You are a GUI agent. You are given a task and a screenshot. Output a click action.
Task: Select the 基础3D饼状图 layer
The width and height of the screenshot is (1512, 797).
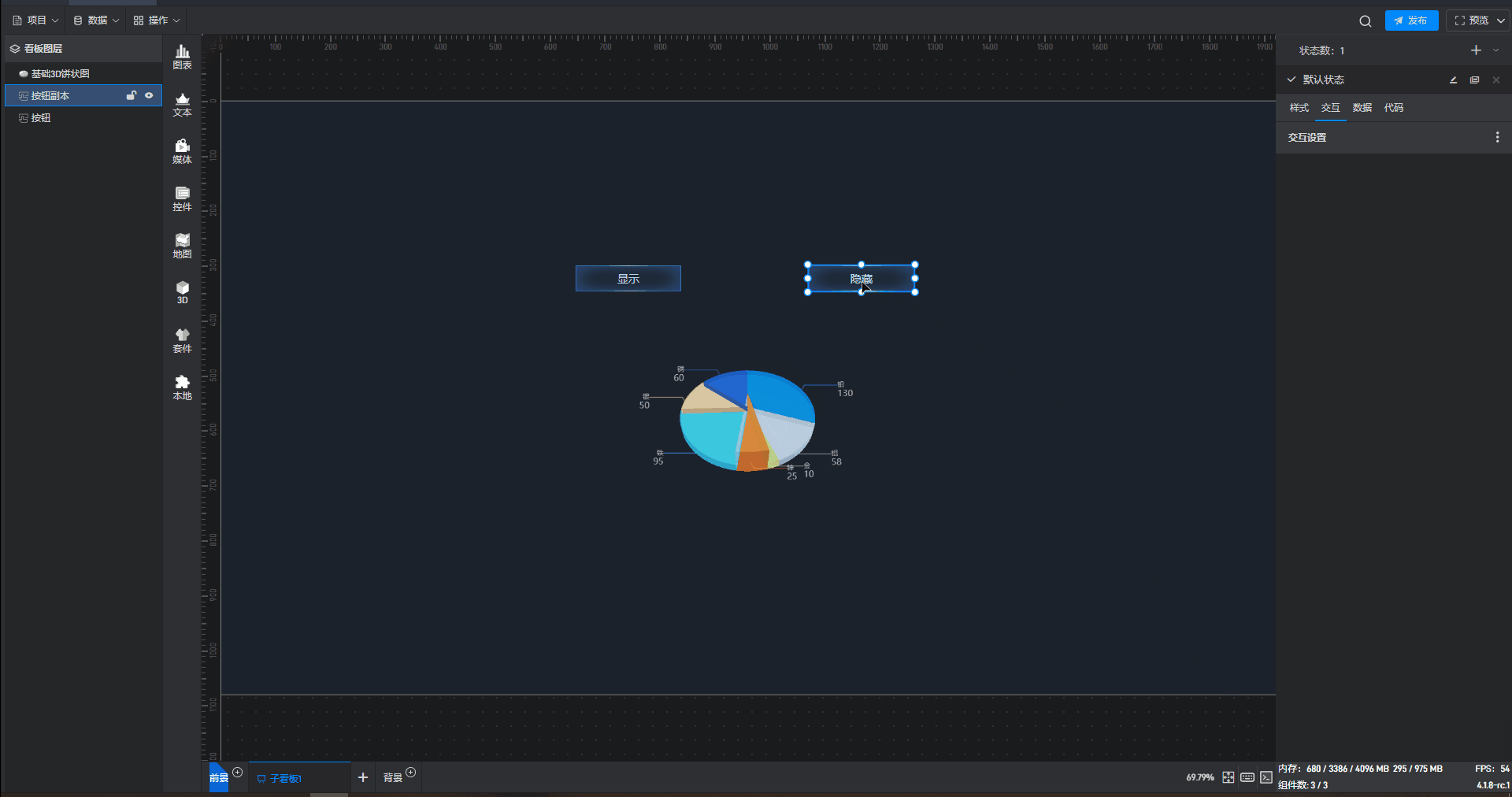60,74
